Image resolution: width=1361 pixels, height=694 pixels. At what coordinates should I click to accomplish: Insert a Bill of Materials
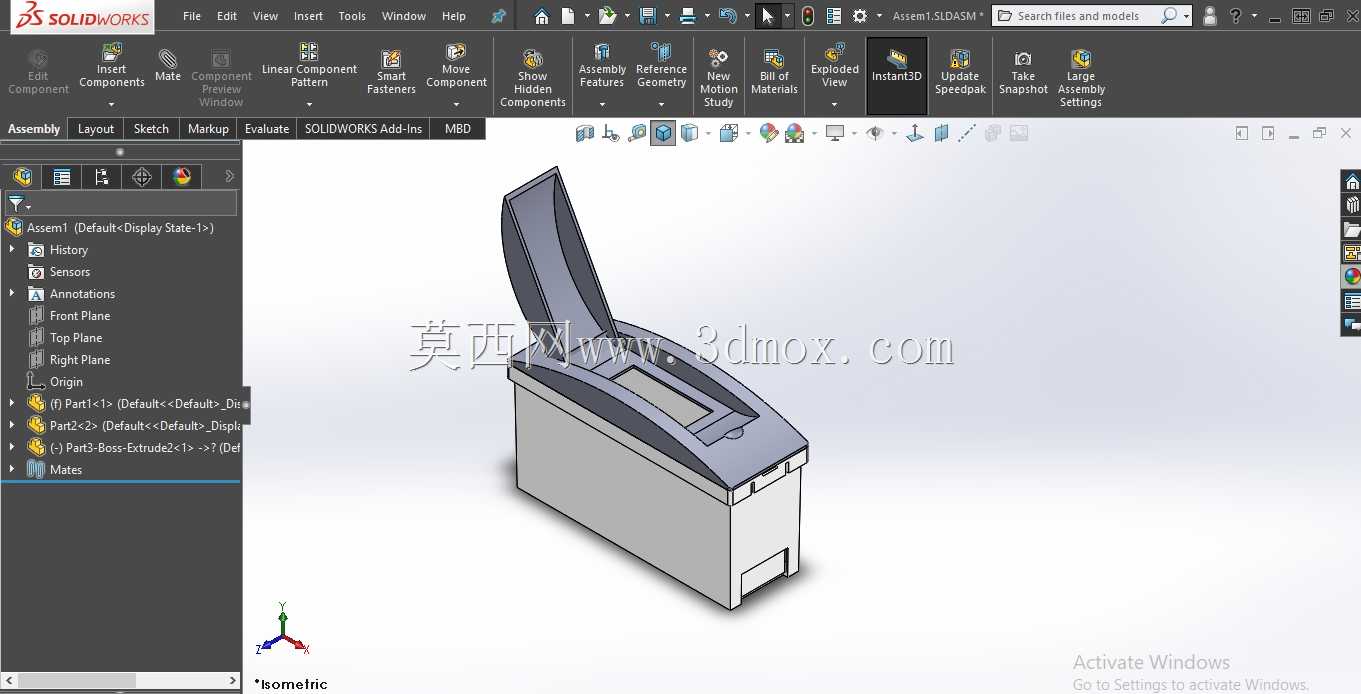(774, 71)
